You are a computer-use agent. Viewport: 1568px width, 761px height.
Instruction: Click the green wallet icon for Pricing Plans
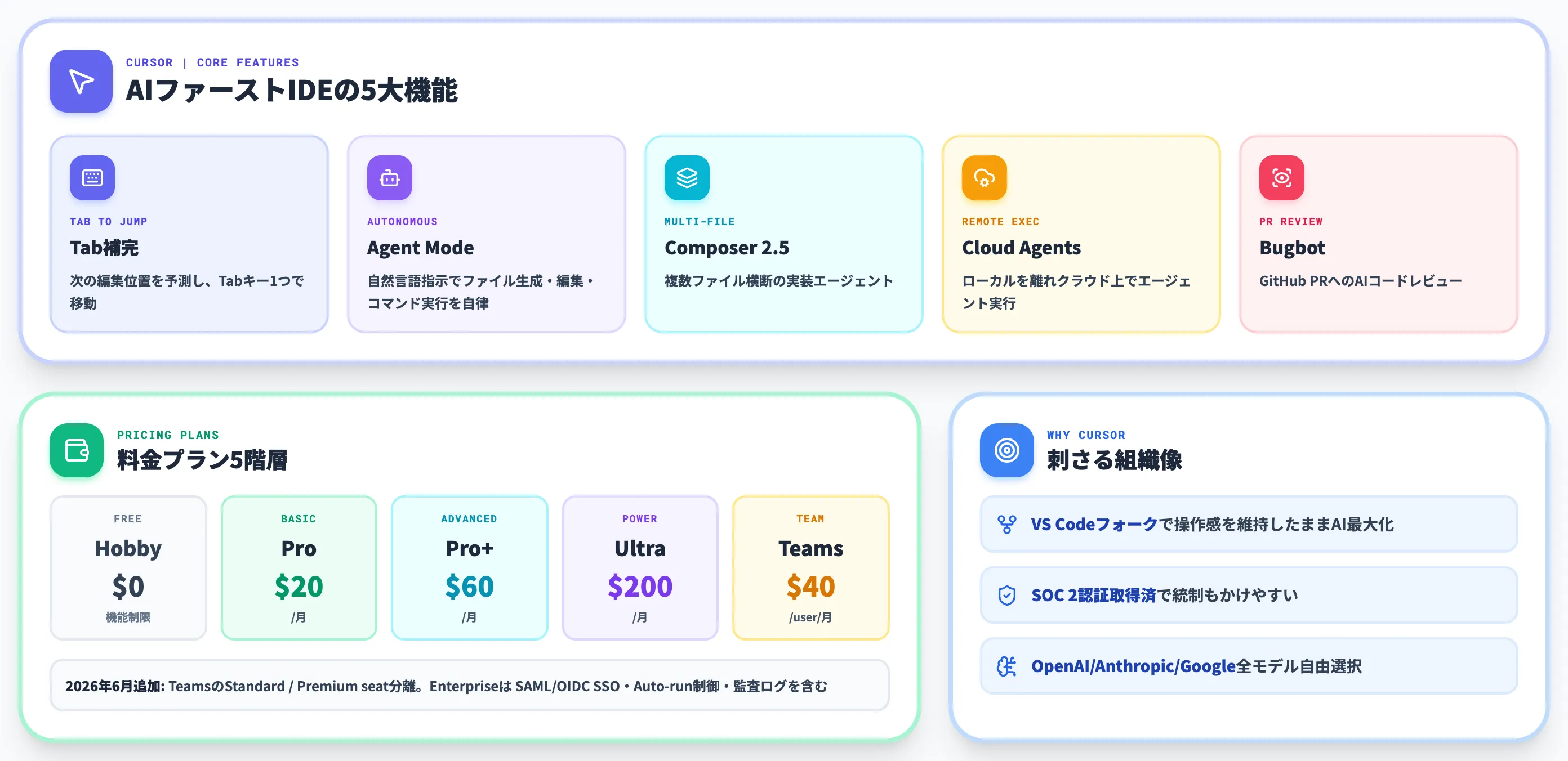coord(77,450)
